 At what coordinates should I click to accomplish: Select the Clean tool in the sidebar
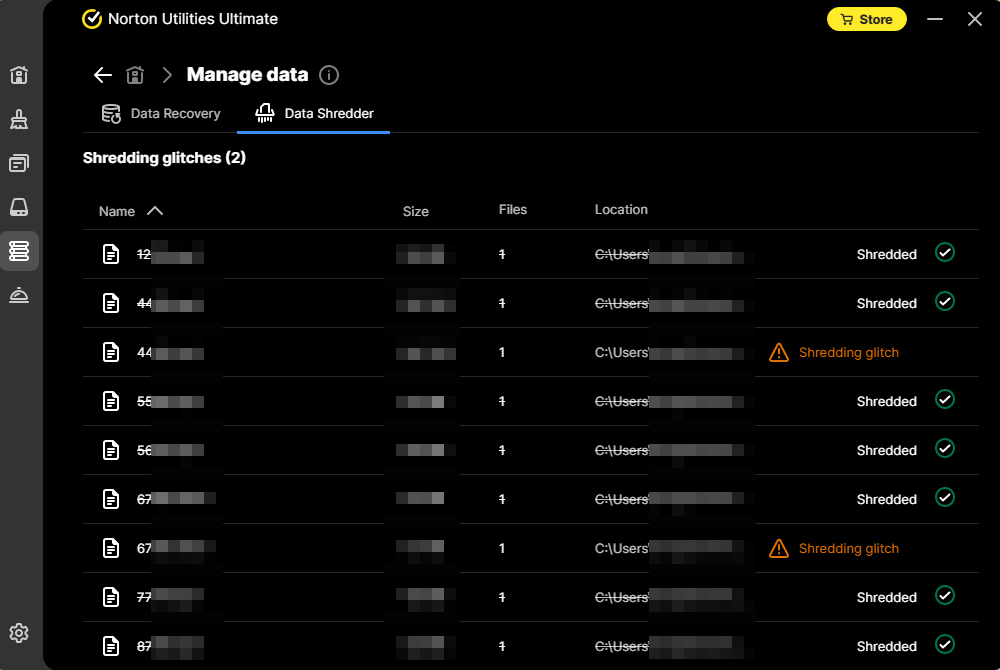point(19,119)
